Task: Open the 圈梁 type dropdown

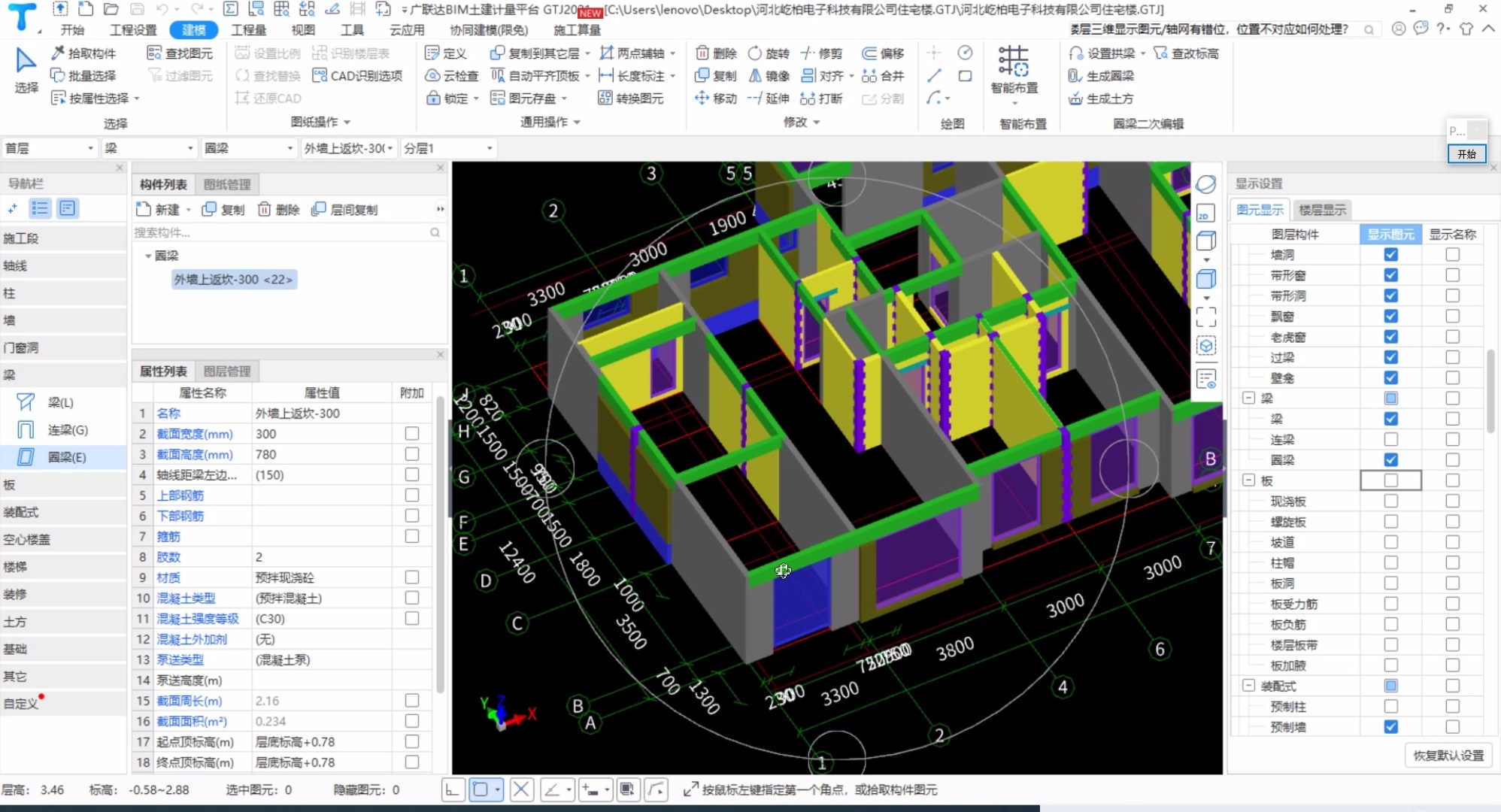Action: (250, 148)
